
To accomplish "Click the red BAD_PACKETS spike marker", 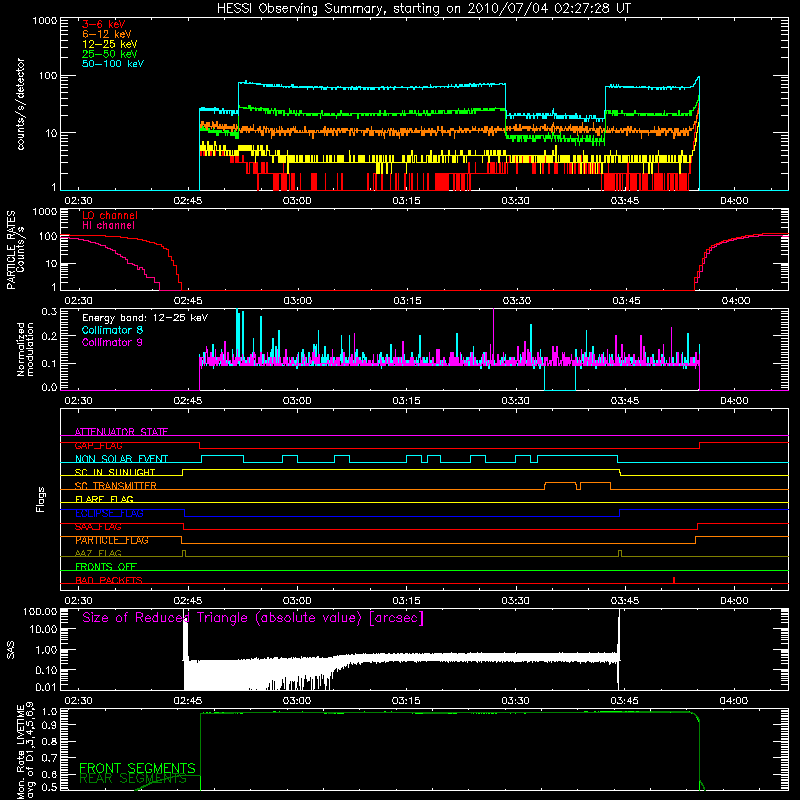I will pyautogui.click(x=674, y=580).
